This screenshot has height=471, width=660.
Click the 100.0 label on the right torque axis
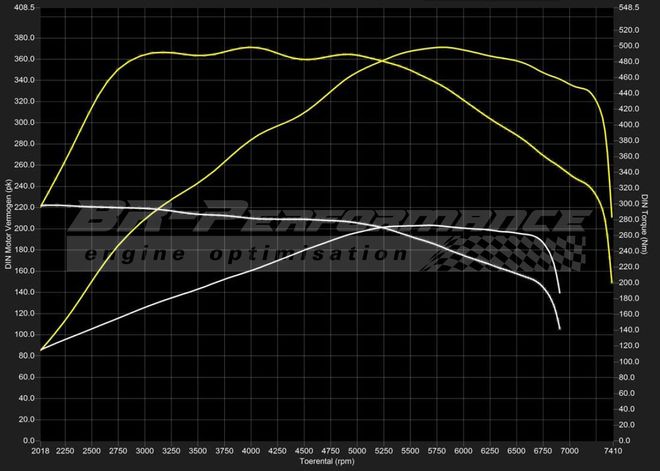[629, 361]
